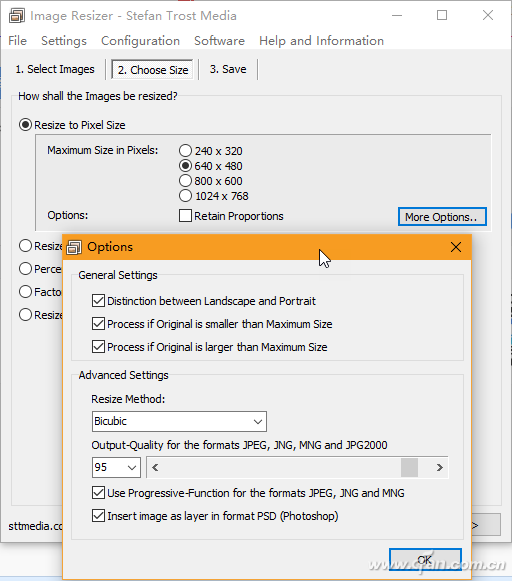Click the More Options button
Screen dimensions: 512x581
[442, 216]
